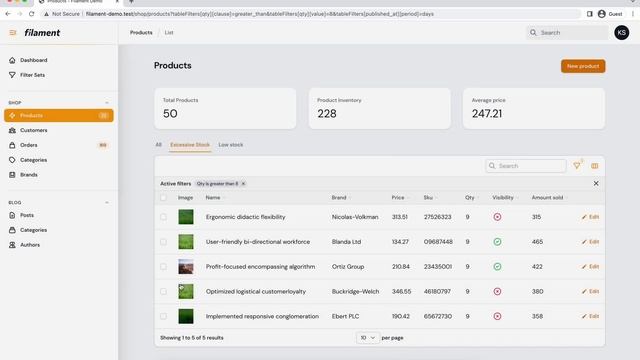Click the Guest profile icon in browser
The height and width of the screenshot is (360, 640).
click(602, 14)
